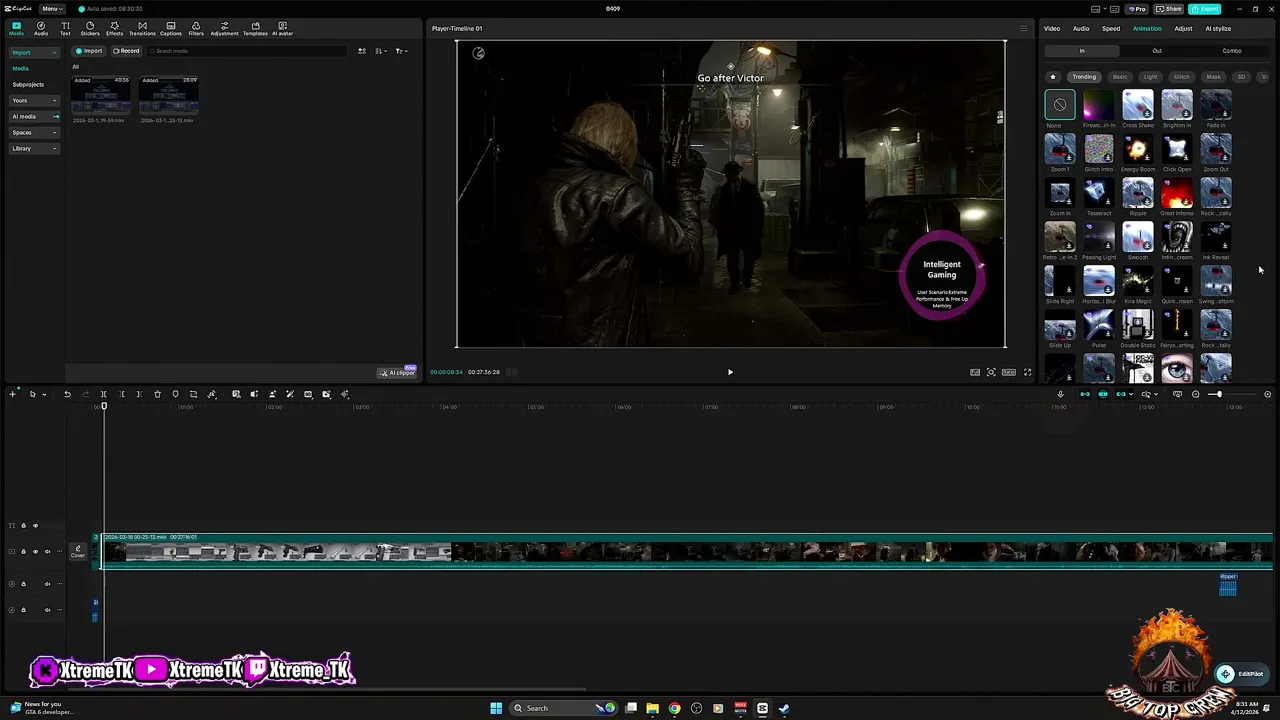The image size is (1280, 720).
Task: Open the Filters panel
Action: coord(196,28)
